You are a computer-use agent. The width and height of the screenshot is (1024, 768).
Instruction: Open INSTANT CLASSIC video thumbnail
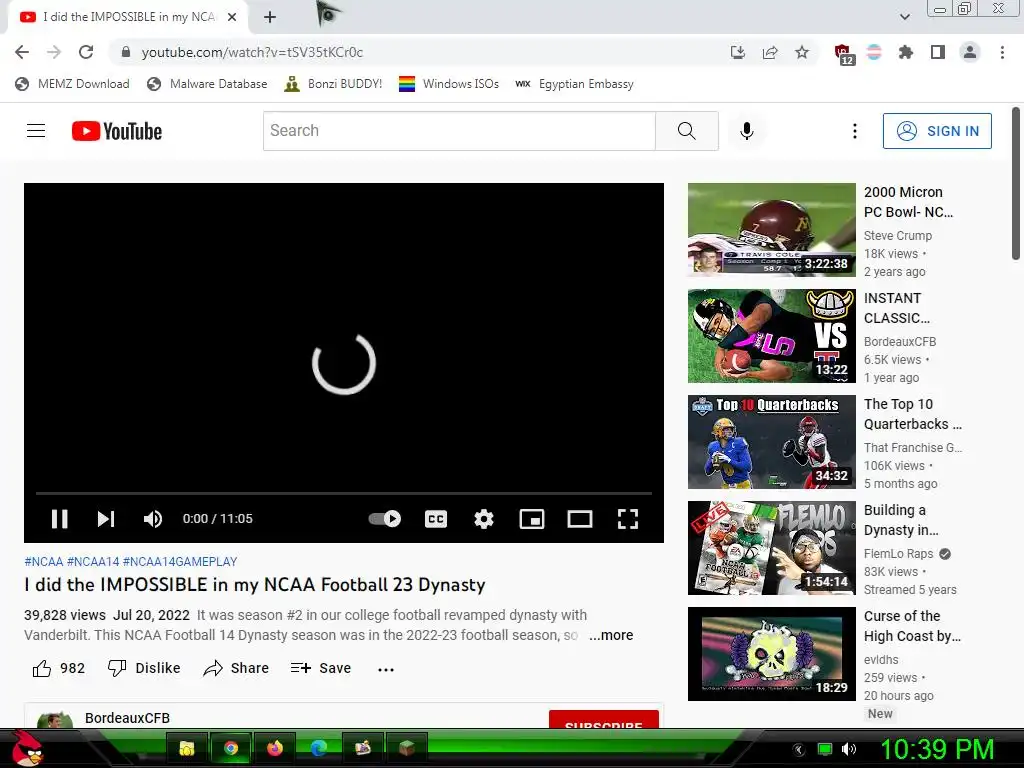pos(771,336)
